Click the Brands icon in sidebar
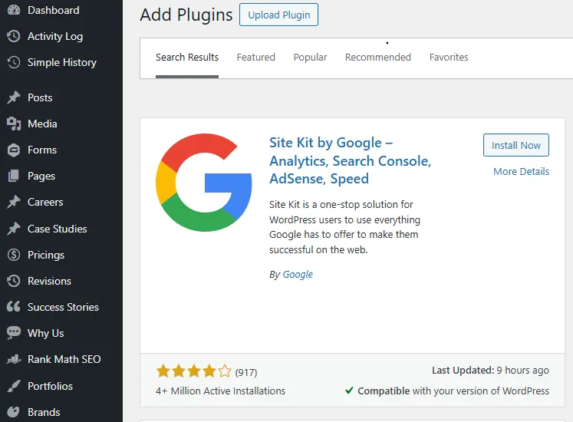The height and width of the screenshot is (422, 573). coord(14,412)
